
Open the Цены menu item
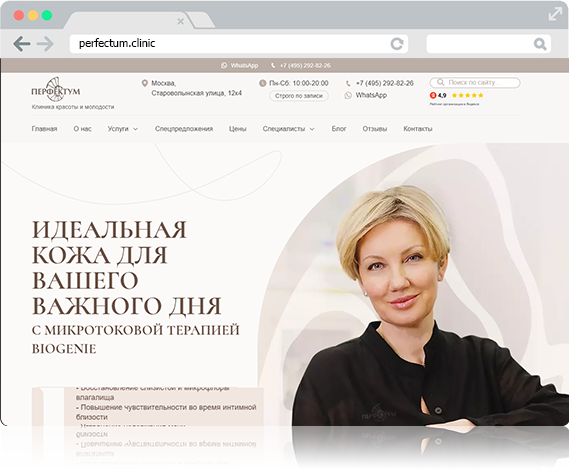pos(238,129)
